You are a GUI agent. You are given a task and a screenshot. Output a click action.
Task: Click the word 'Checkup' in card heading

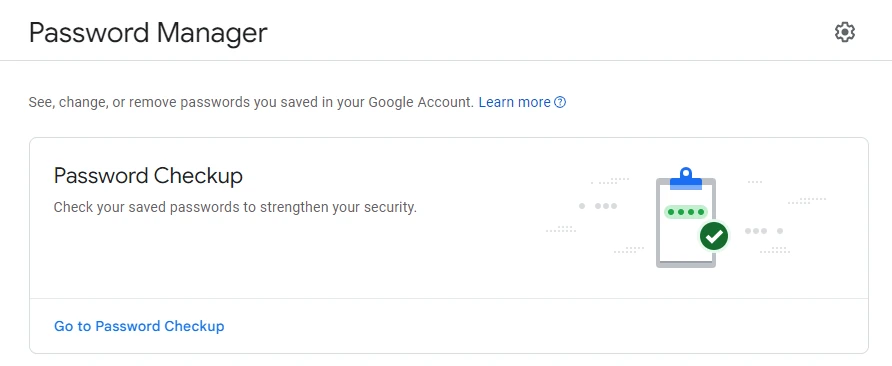click(198, 176)
